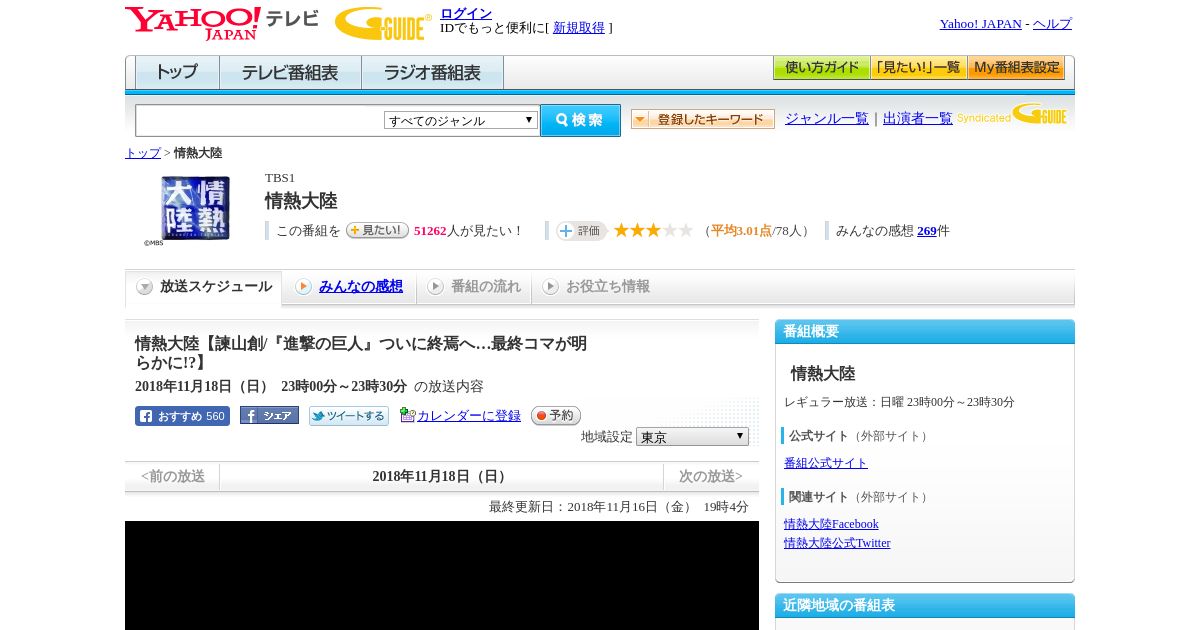Select the 放送スケジュール tab
1200x630 pixels.
point(204,287)
